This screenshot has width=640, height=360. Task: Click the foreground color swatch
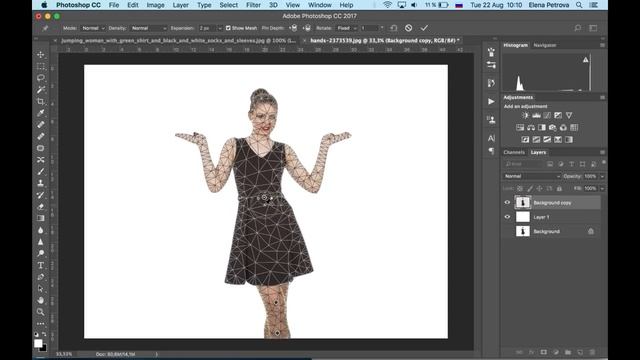coord(38,343)
